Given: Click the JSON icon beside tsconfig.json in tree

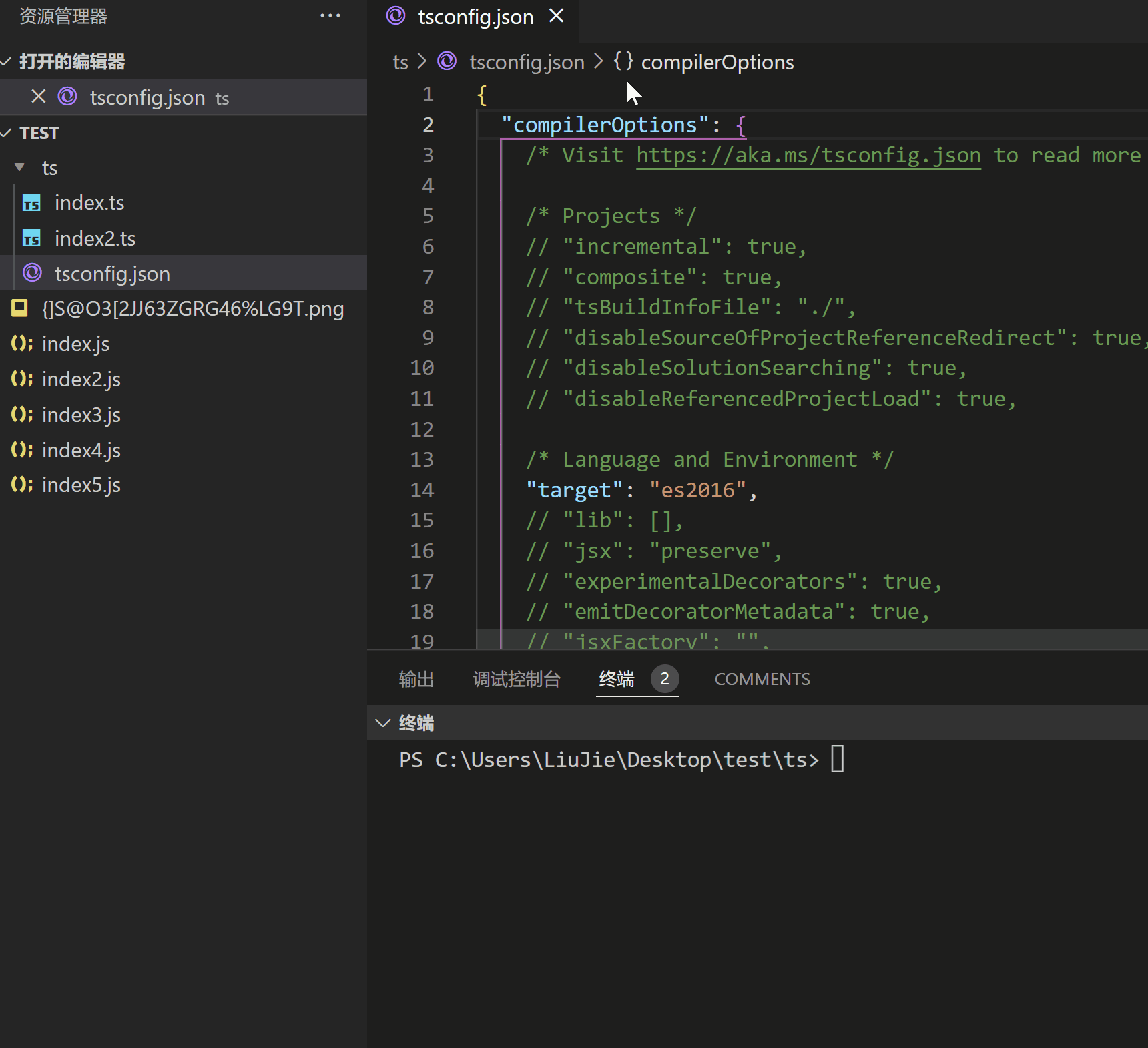Looking at the screenshot, I should [x=33, y=273].
